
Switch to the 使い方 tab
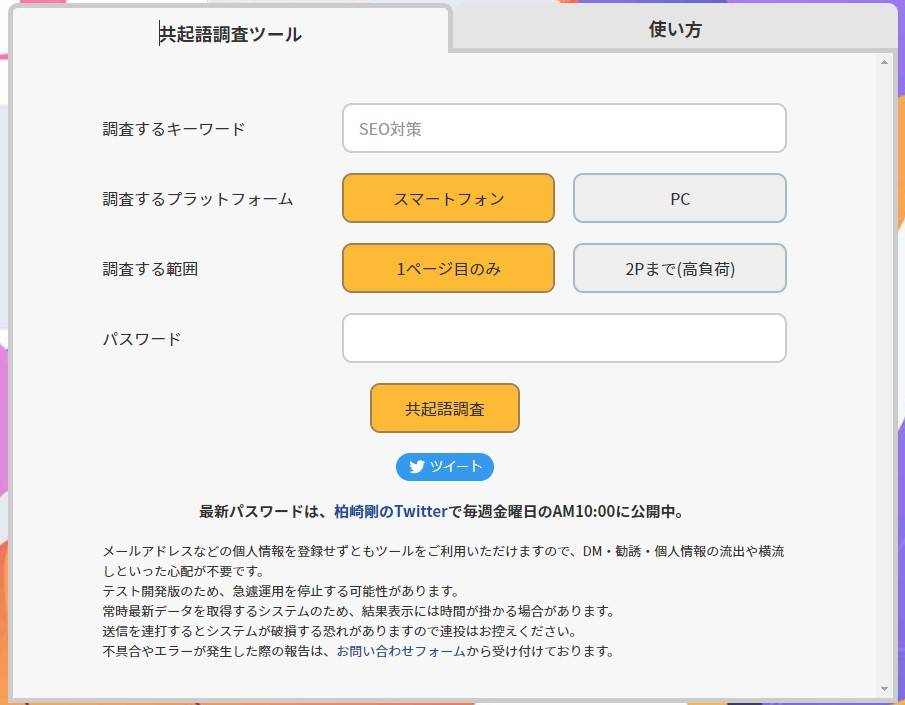(675, 29)
